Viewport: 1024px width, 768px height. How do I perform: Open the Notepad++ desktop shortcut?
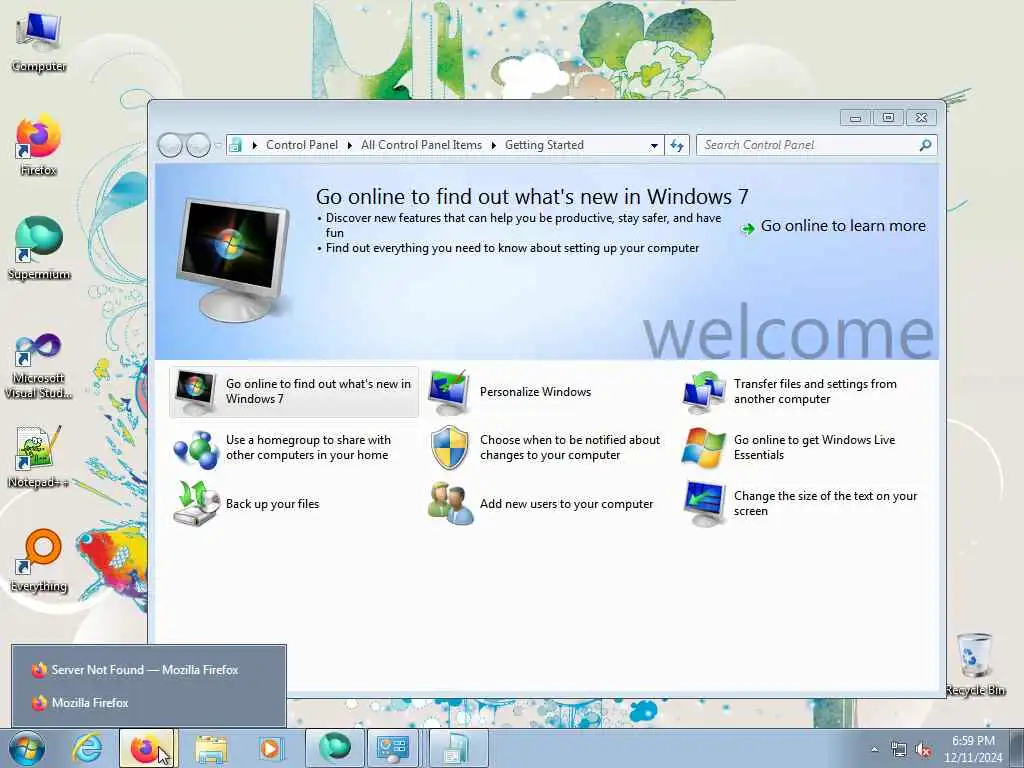click(39, 457)
